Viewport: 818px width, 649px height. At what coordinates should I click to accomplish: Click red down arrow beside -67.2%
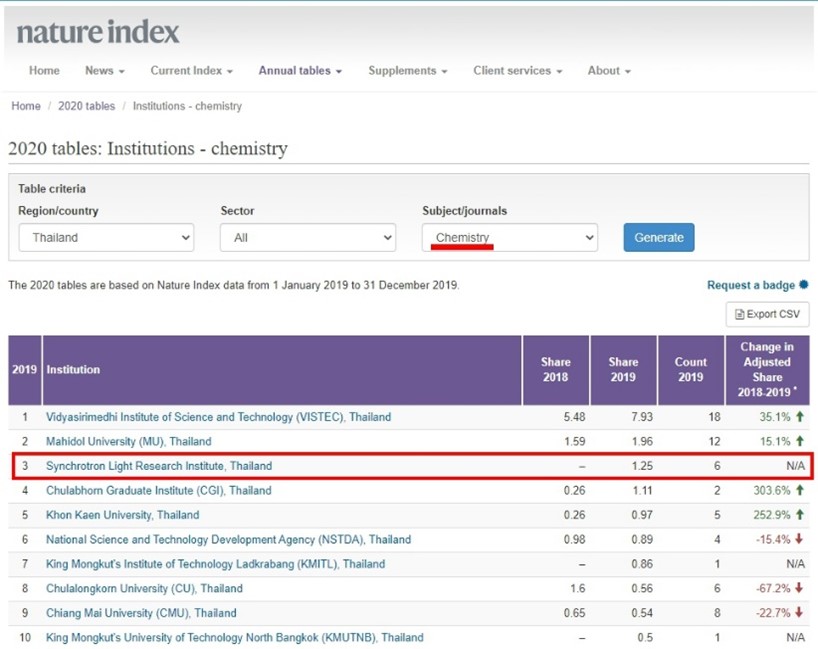799,588
